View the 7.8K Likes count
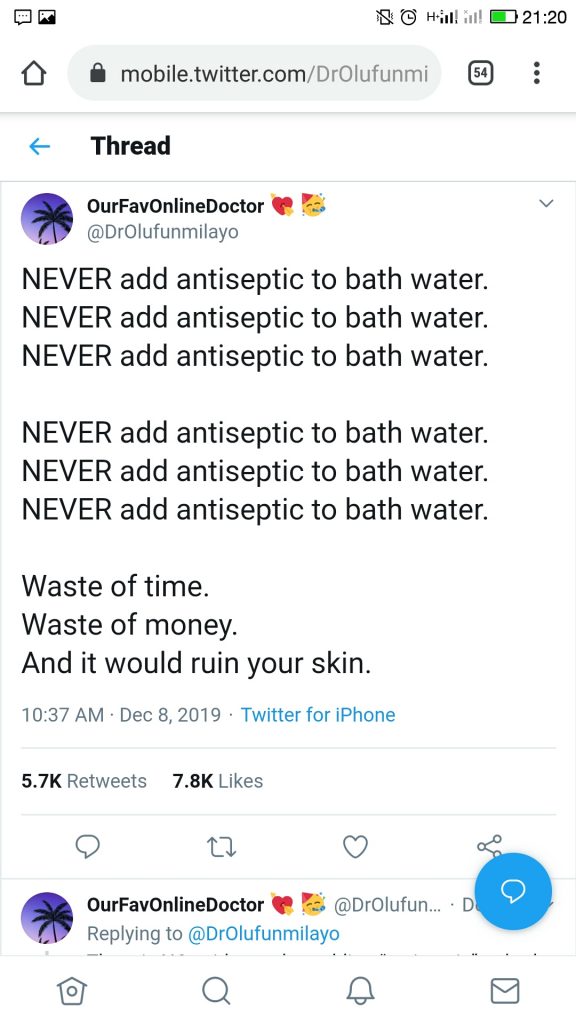Screen dimensions: 576x1024 (216, 780)
